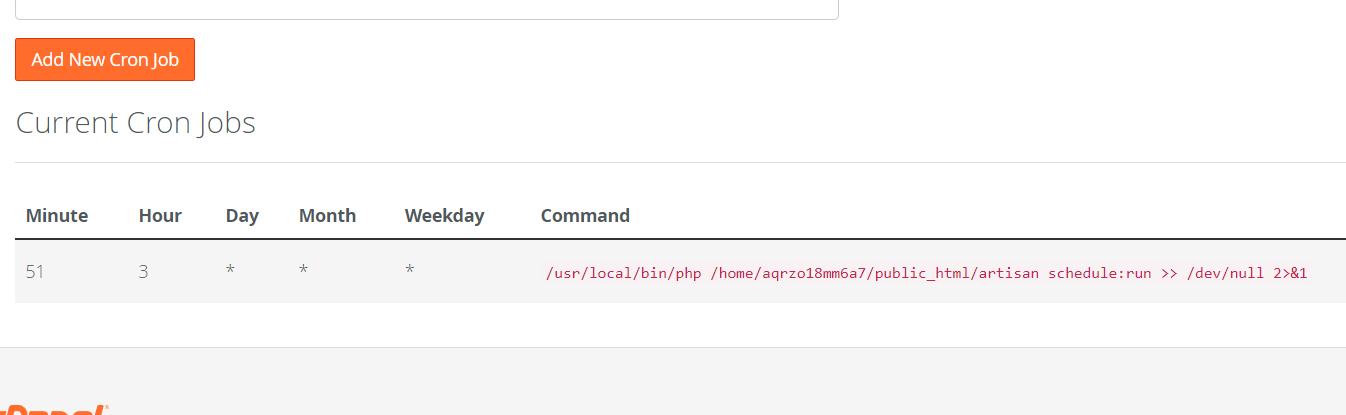Select the Hour column header
This screenshot has width=1346, height=415.
[160, 215]
